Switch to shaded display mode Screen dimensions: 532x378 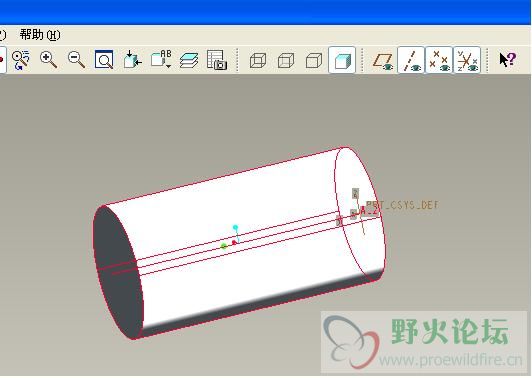click(342, 60)
